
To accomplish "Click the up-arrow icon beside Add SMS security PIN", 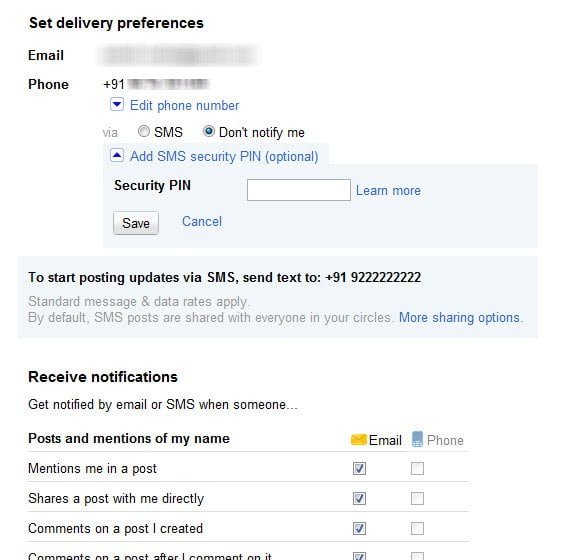I will [x=117, y=156].
